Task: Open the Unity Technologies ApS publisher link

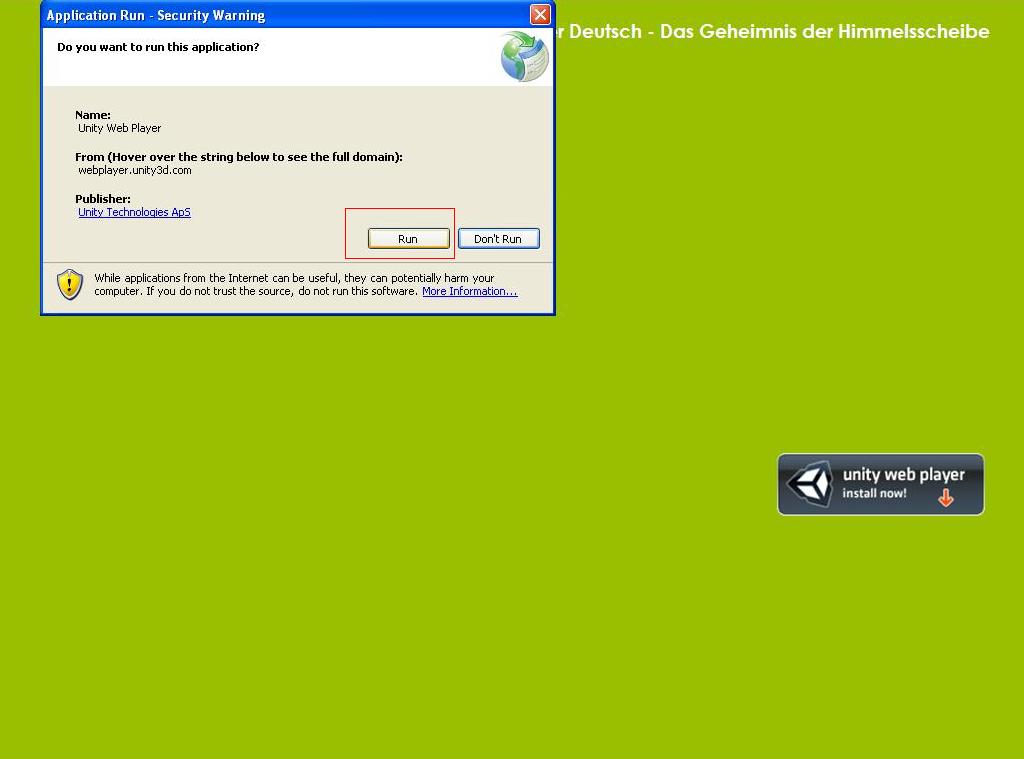Action: (135, 212)
